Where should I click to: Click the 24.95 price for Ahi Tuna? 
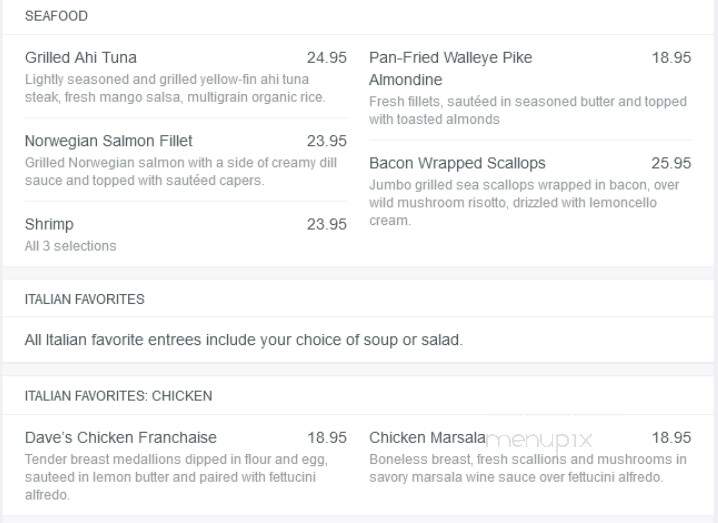[326, 58]
